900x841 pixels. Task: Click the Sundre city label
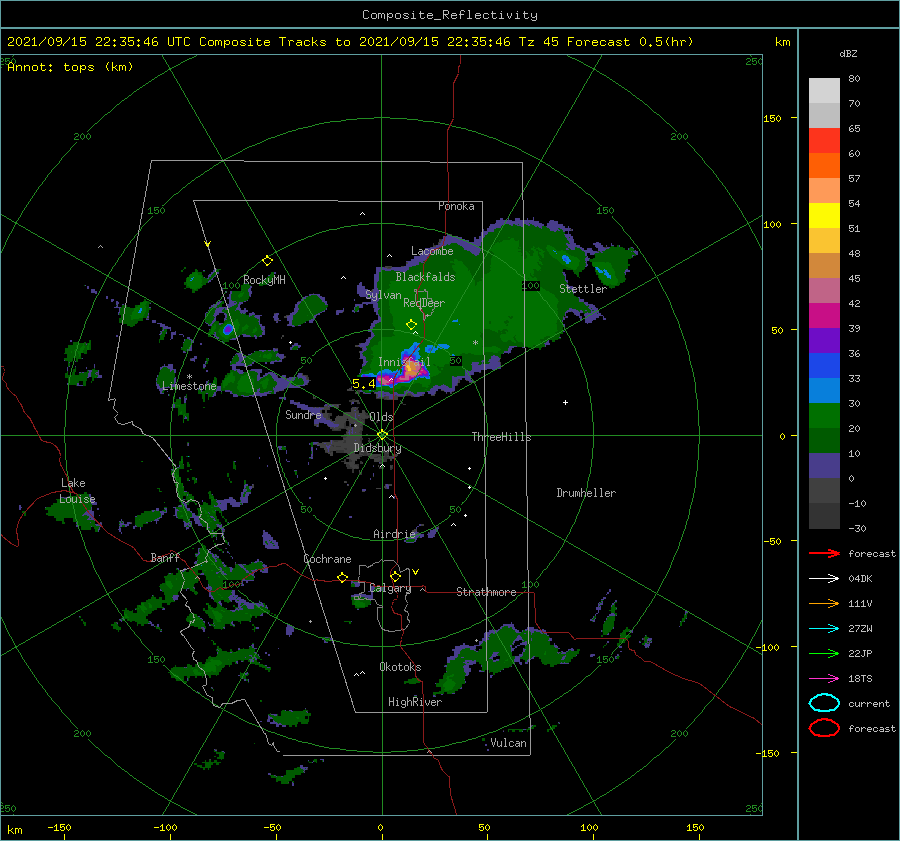[x=303, y=415]
